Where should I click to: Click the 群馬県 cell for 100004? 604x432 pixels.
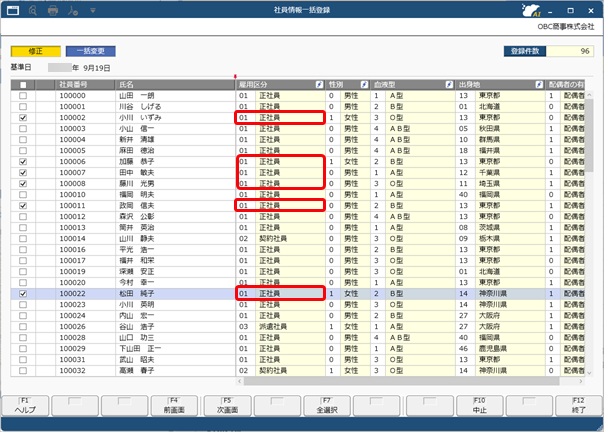(x=510, y=140)
